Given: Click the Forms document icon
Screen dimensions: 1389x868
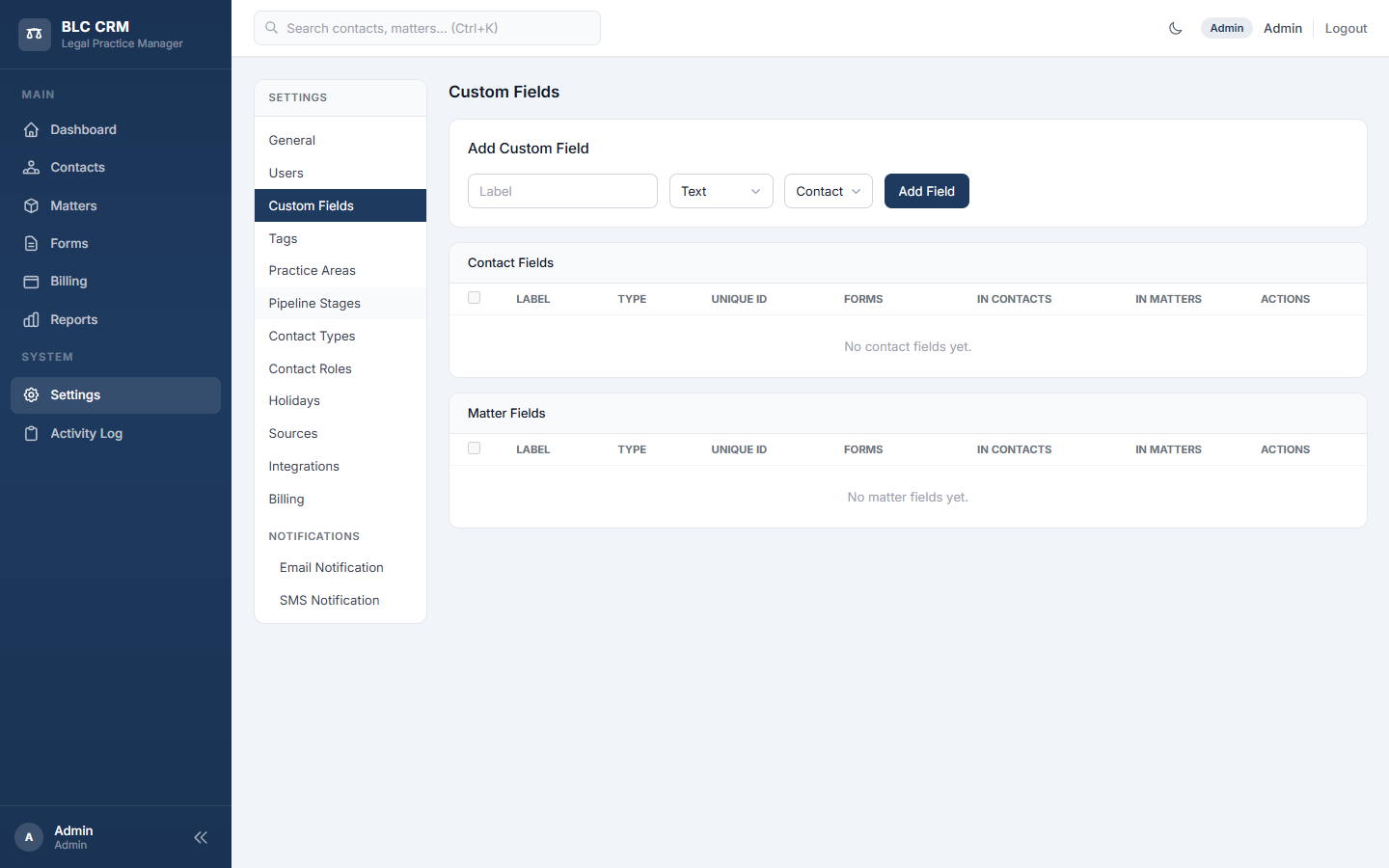Looking at the screenshot, I should point(32,244).
